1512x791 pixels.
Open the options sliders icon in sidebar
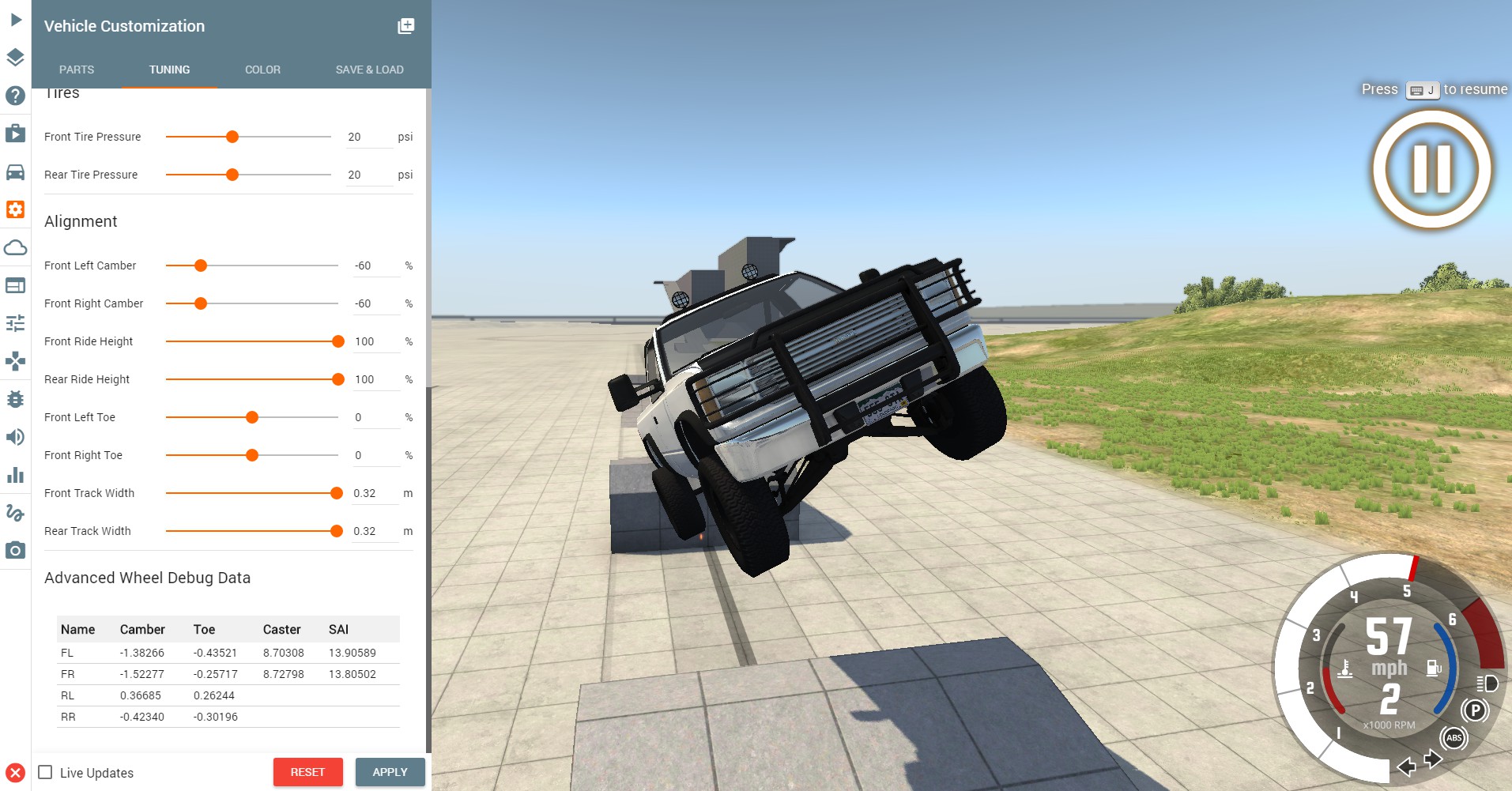click(x=16, y=323)
